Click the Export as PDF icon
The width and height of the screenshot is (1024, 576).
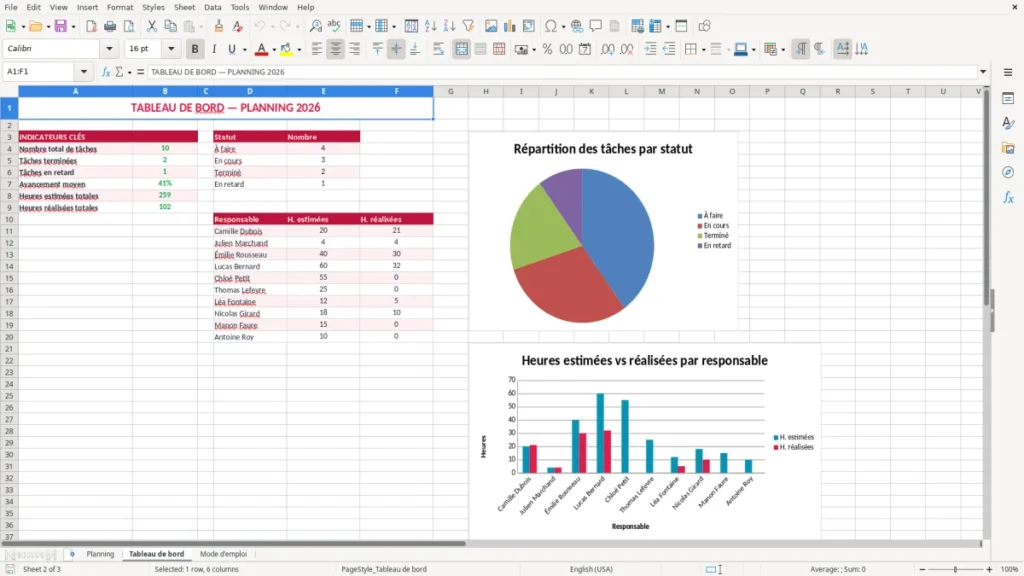(91, 26)
